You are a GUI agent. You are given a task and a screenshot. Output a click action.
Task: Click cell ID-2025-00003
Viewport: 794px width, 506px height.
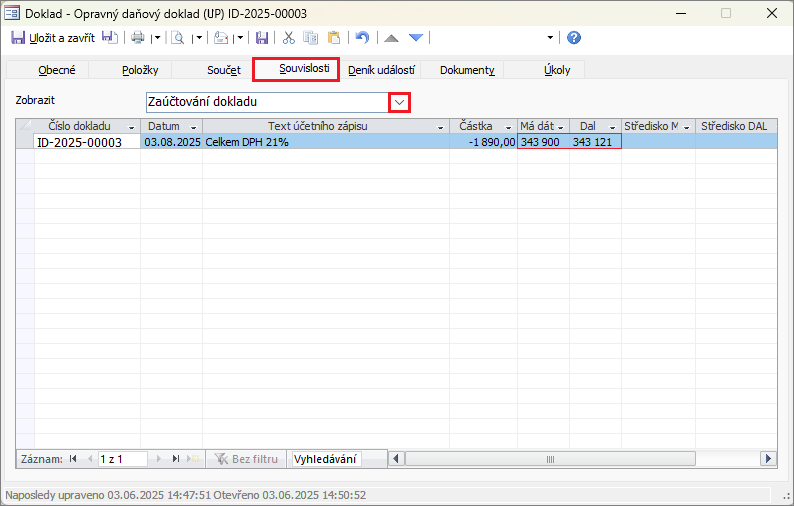[x=87, y=142]
